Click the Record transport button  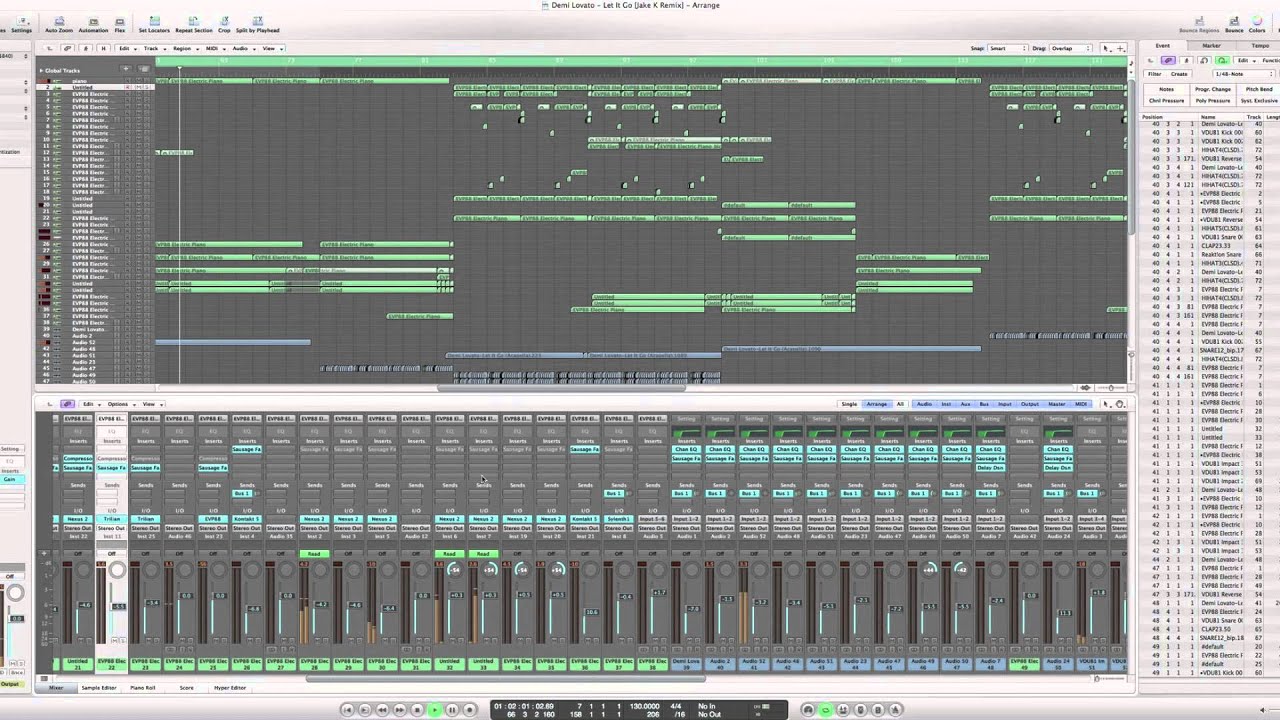pyautogui.click(x=469, y=710)
